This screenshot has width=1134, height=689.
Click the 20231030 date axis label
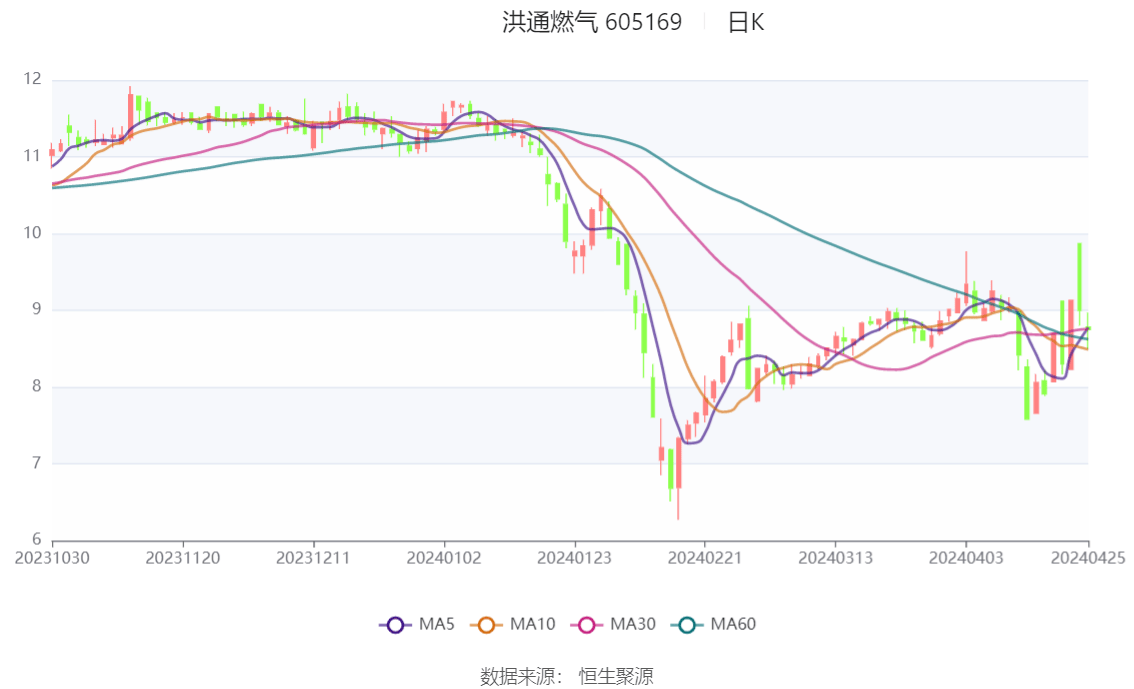click(x=52, y=558)
